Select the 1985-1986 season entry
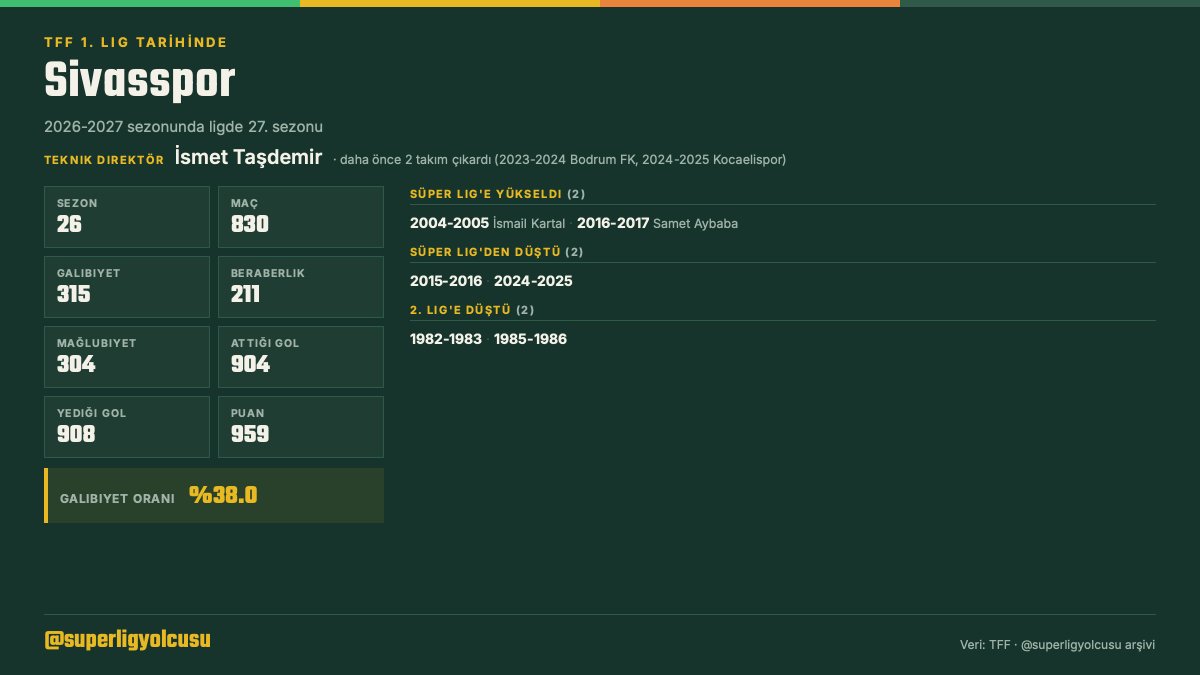 [530, 339]
